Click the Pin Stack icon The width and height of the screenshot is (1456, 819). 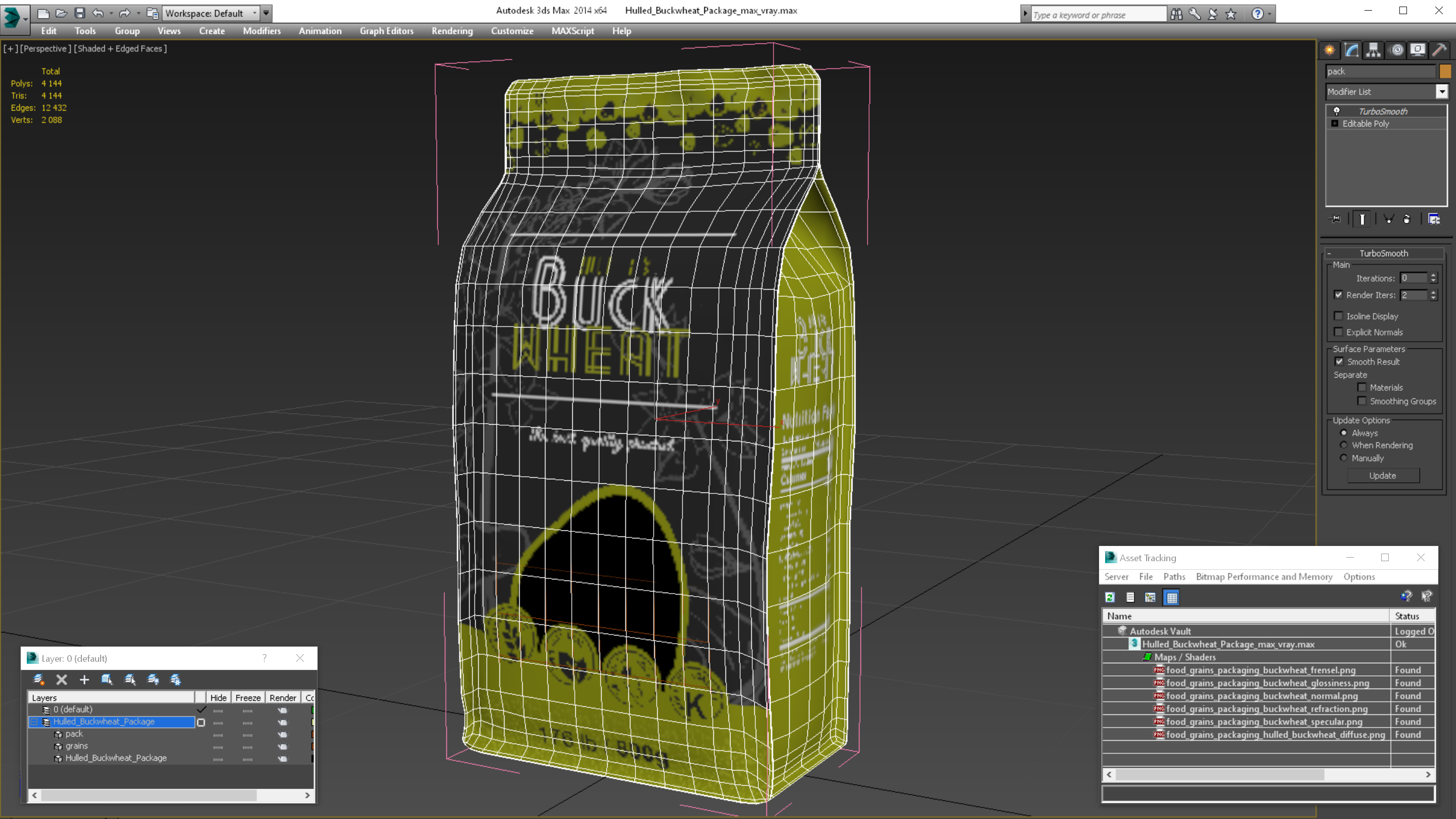tap(1336, 219)
